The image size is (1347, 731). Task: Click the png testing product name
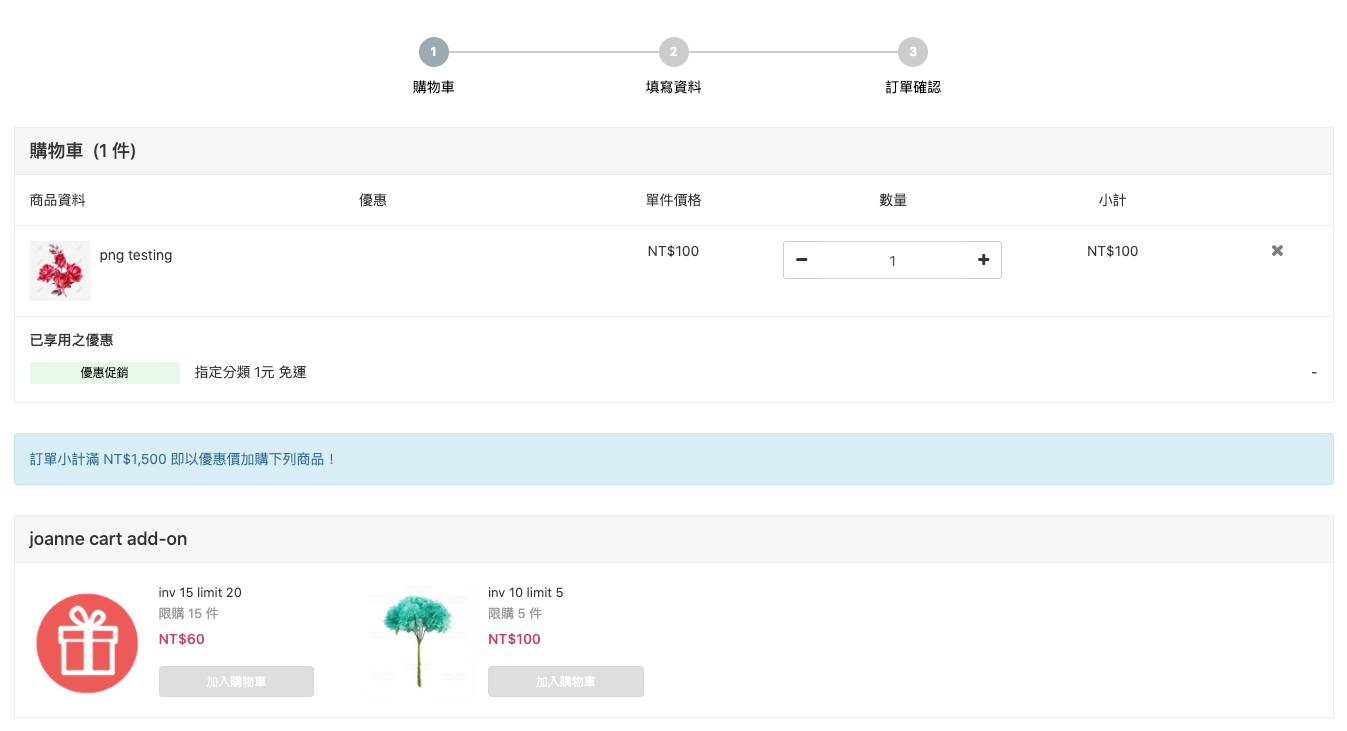[136, 255]
